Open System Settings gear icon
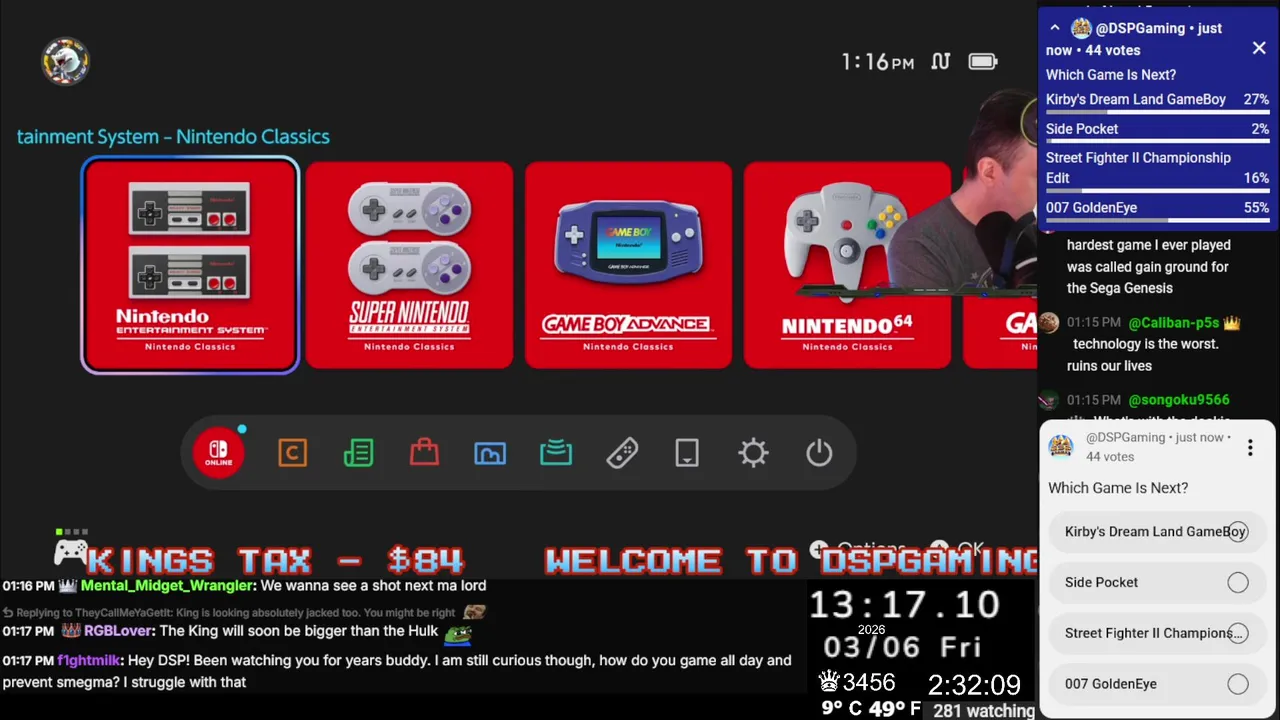Image resolution: width=1280 pixels, height=720 pixels. 753,453
